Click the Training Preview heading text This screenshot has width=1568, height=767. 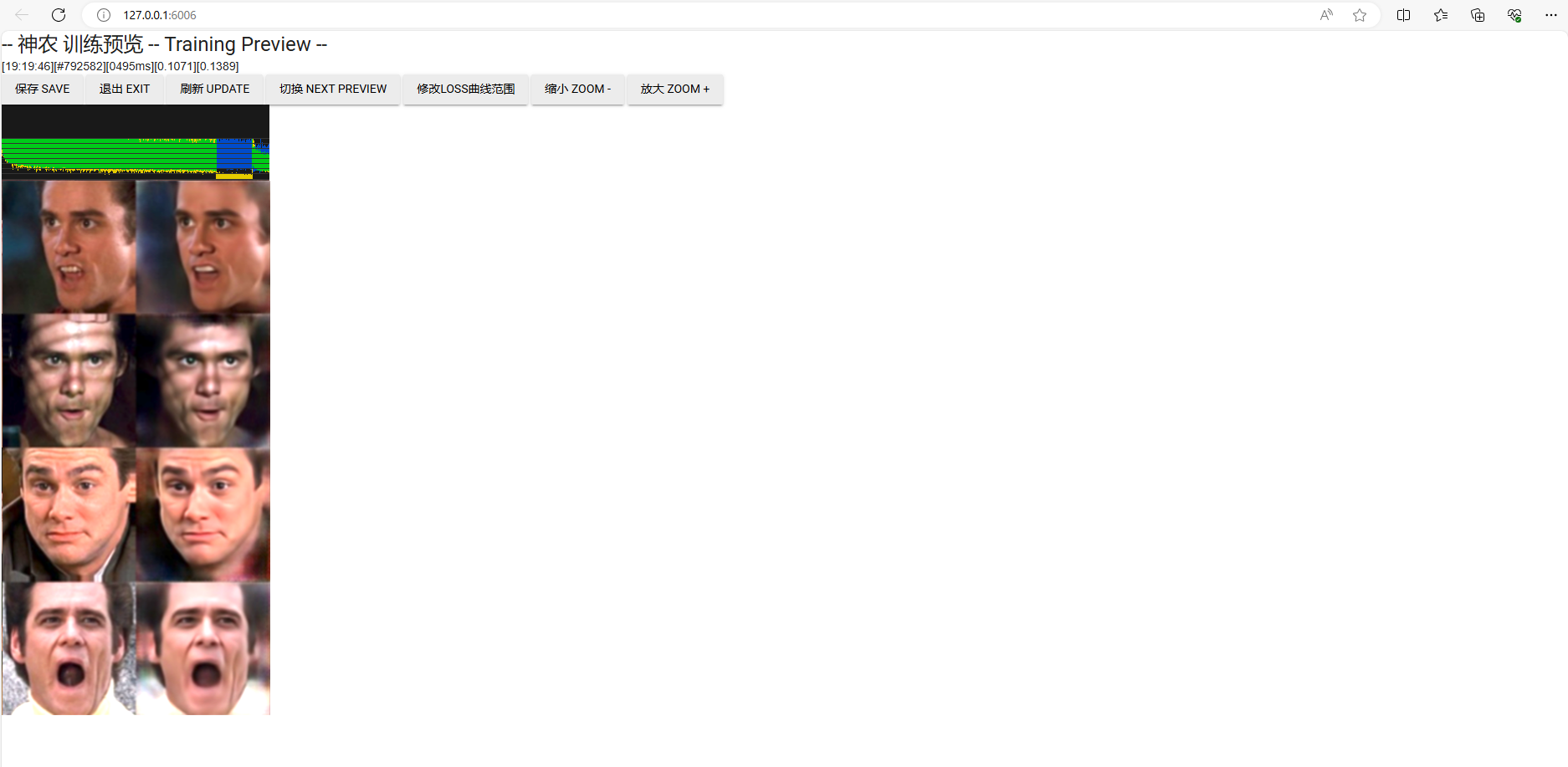tap(164, 44)
